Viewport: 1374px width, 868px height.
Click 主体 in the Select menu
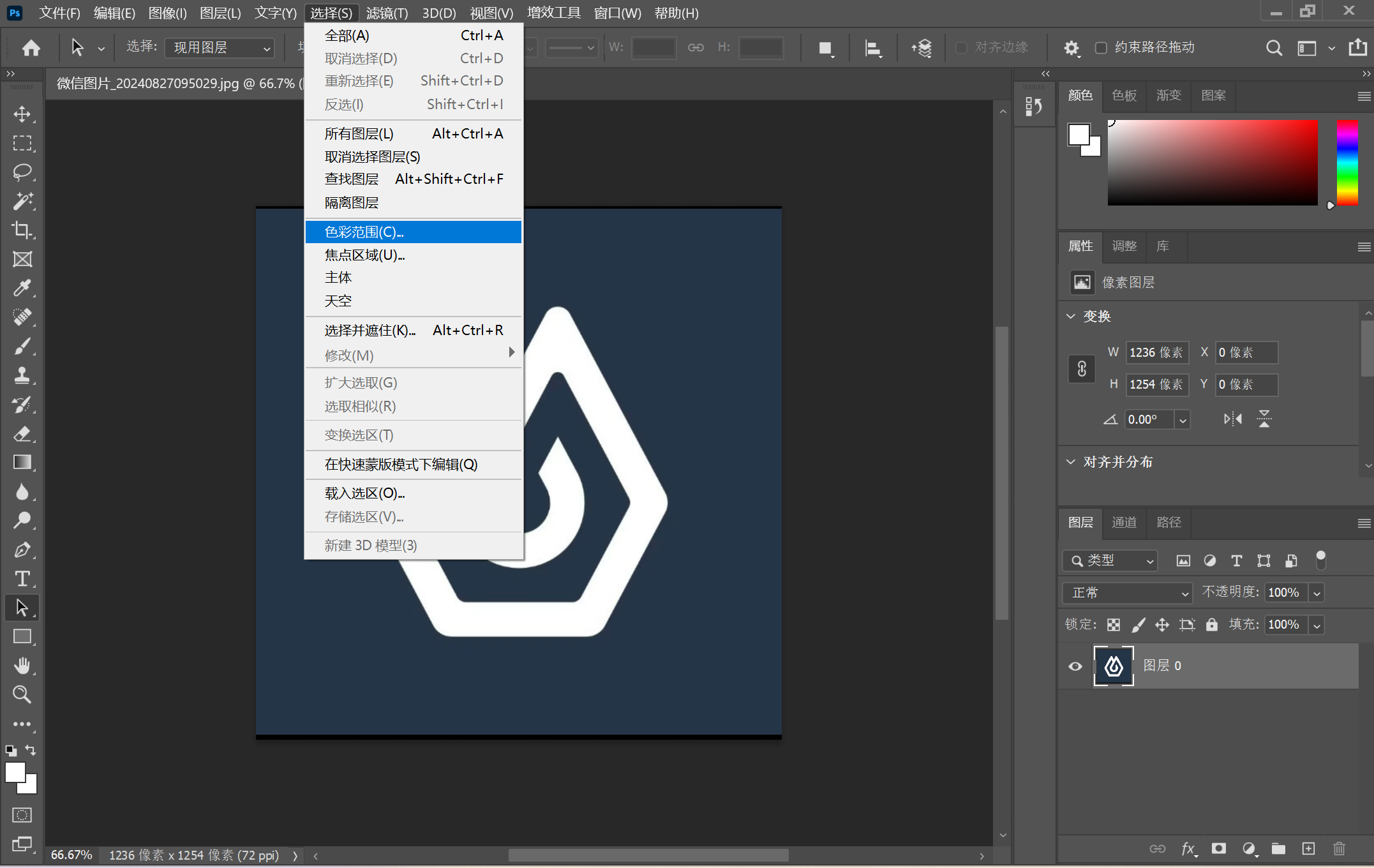coord(338,278)
